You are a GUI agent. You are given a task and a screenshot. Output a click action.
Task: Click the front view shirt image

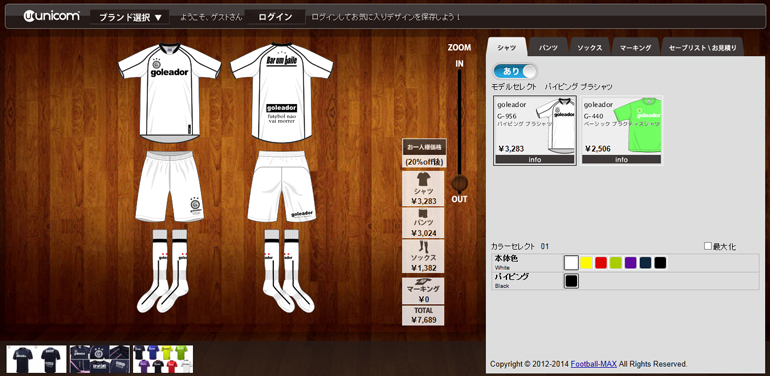click(x=169, y=91)
